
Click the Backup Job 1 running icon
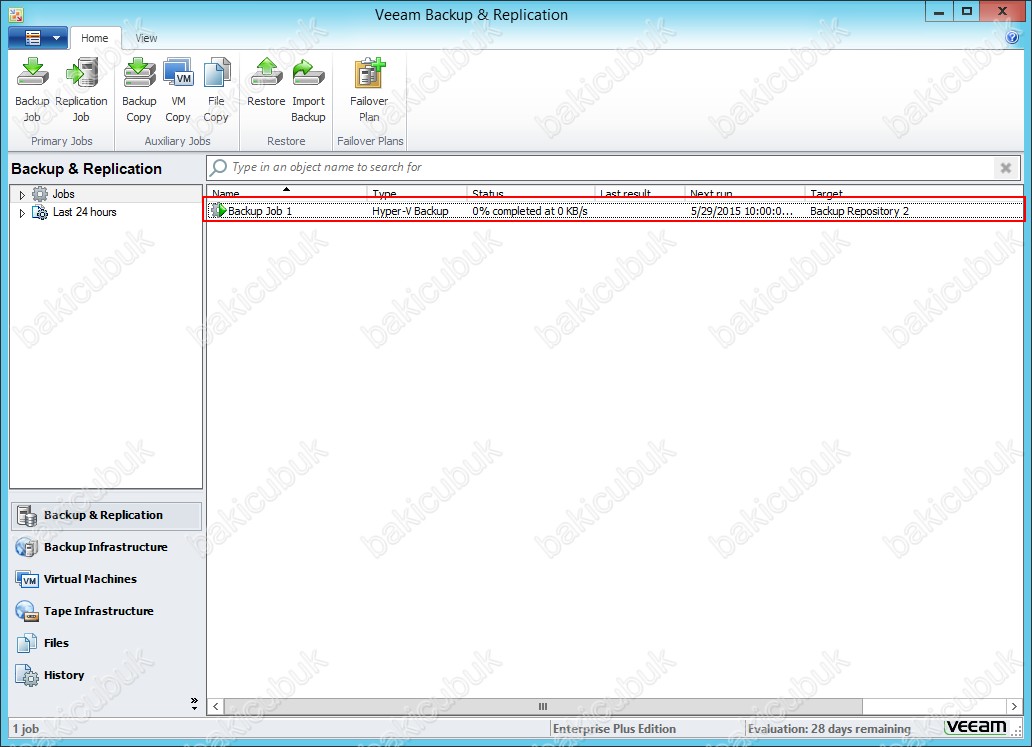click(x=218, y=211)
